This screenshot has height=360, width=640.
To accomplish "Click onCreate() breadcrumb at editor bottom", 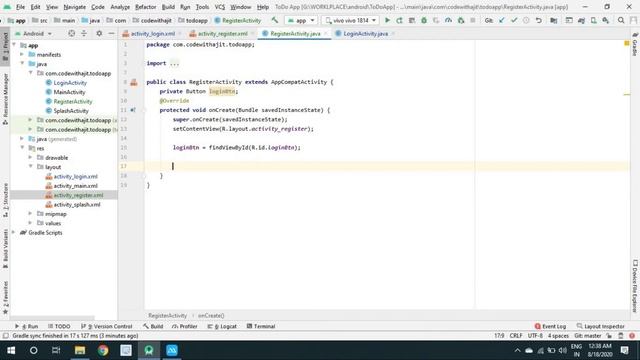I will [x=211, y=316].
